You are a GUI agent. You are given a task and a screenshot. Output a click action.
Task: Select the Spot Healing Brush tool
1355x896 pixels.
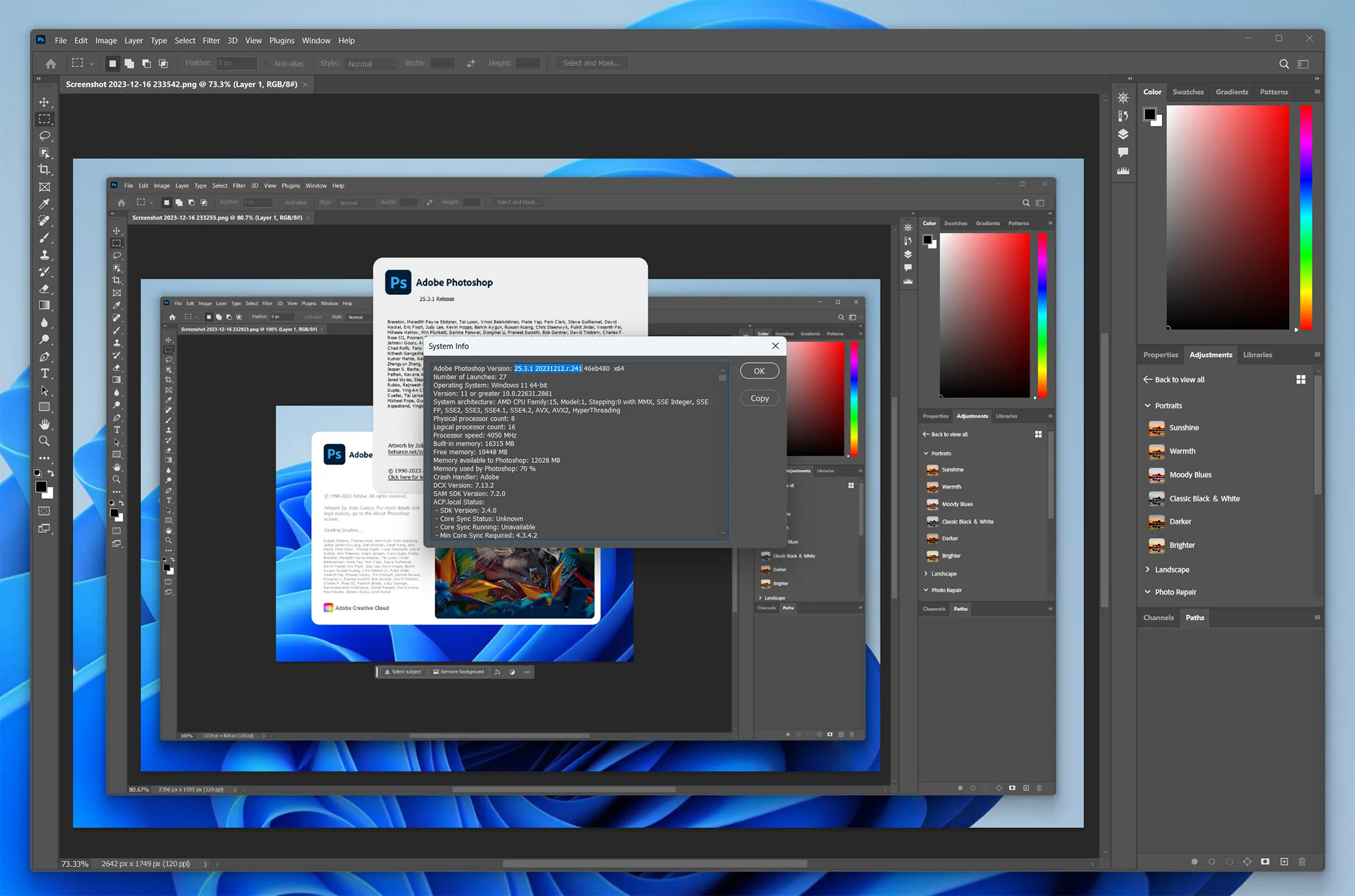pos(44,221)
